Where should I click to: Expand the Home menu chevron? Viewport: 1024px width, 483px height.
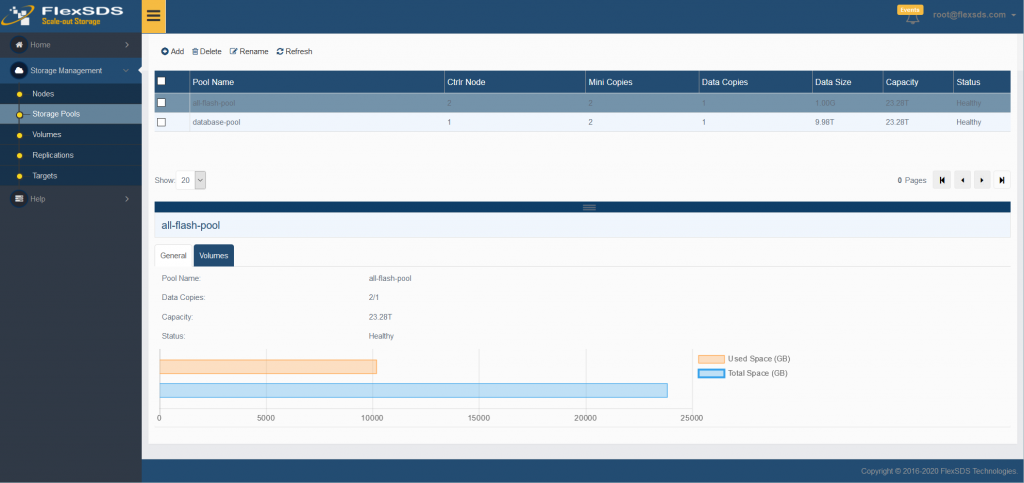click(x=127, y=45)
